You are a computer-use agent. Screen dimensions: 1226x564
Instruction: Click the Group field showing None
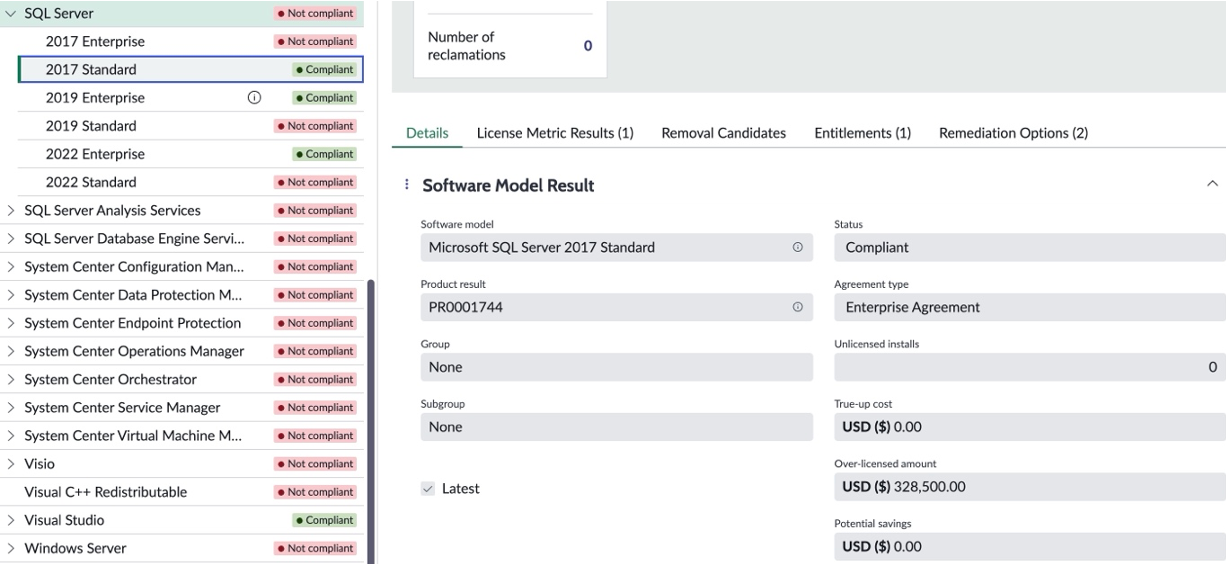click(x=617, y=367)
